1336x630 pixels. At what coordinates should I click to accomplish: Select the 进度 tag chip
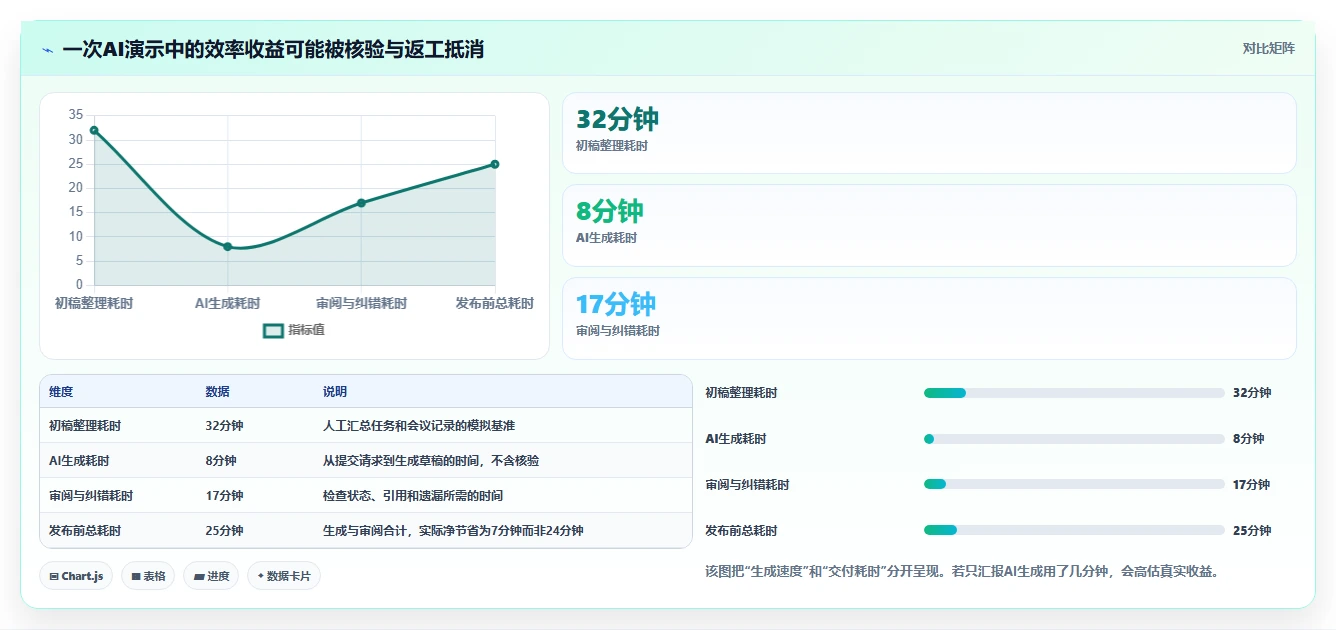pyautogui.click(x=211, y=576)
